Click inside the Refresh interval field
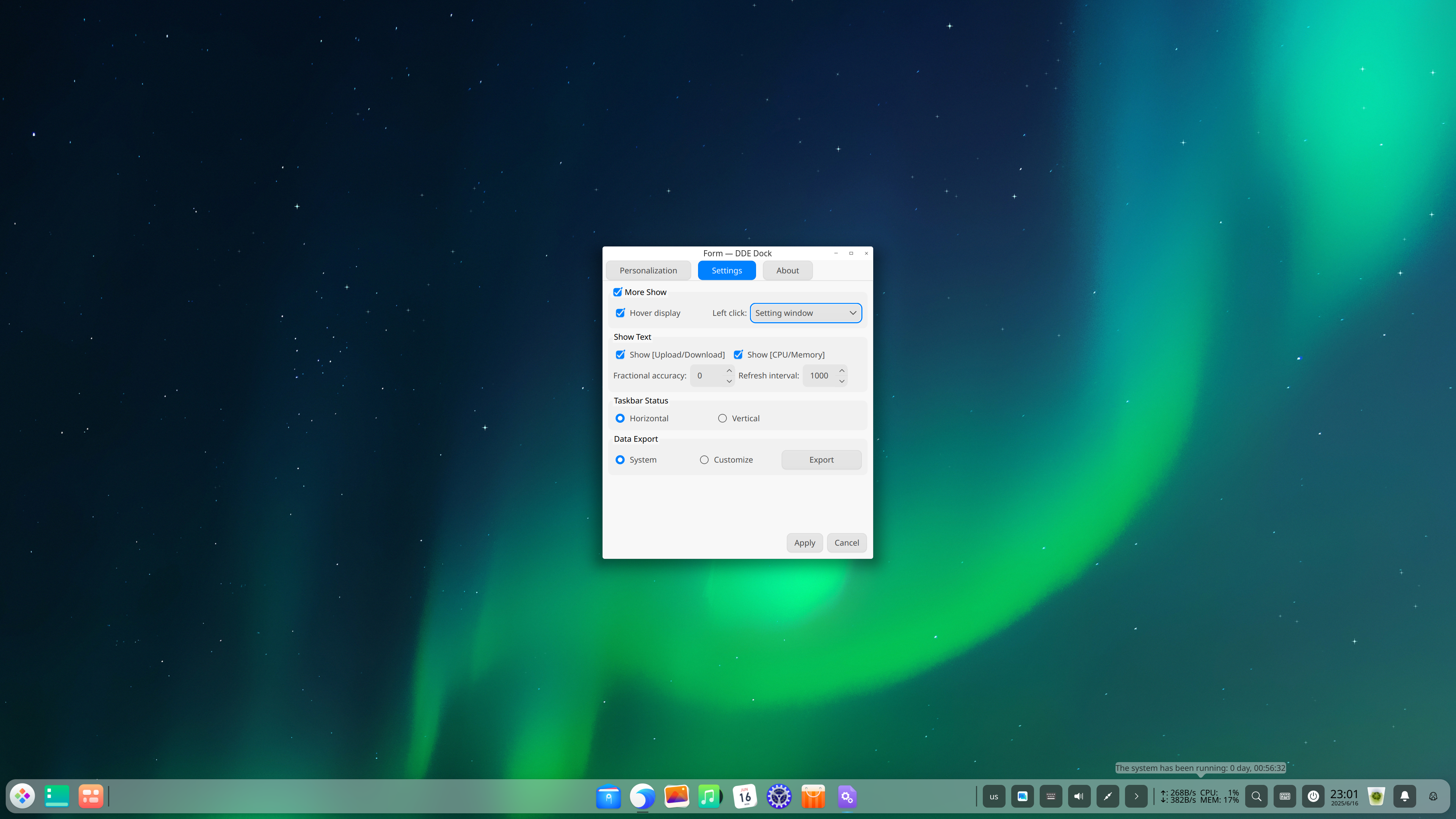1456x819 pixels. click(x=819, y=376)
